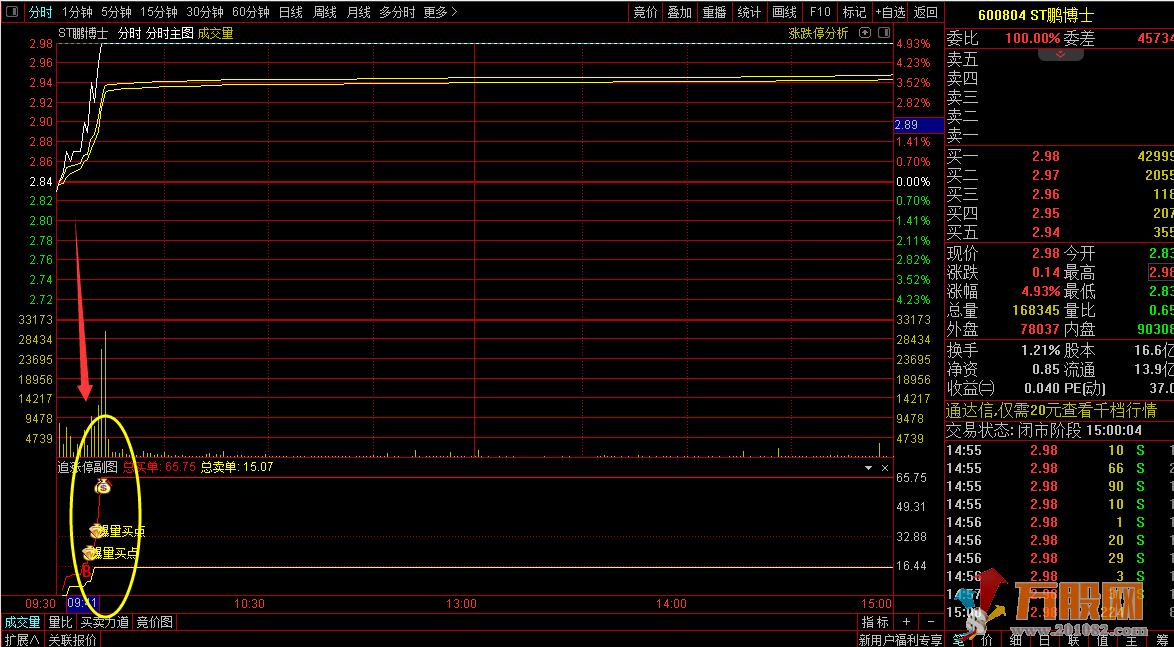Viewport: 1174px width, 647px height.
Task: Click the money bag signal icon
Action: point(103,487)
